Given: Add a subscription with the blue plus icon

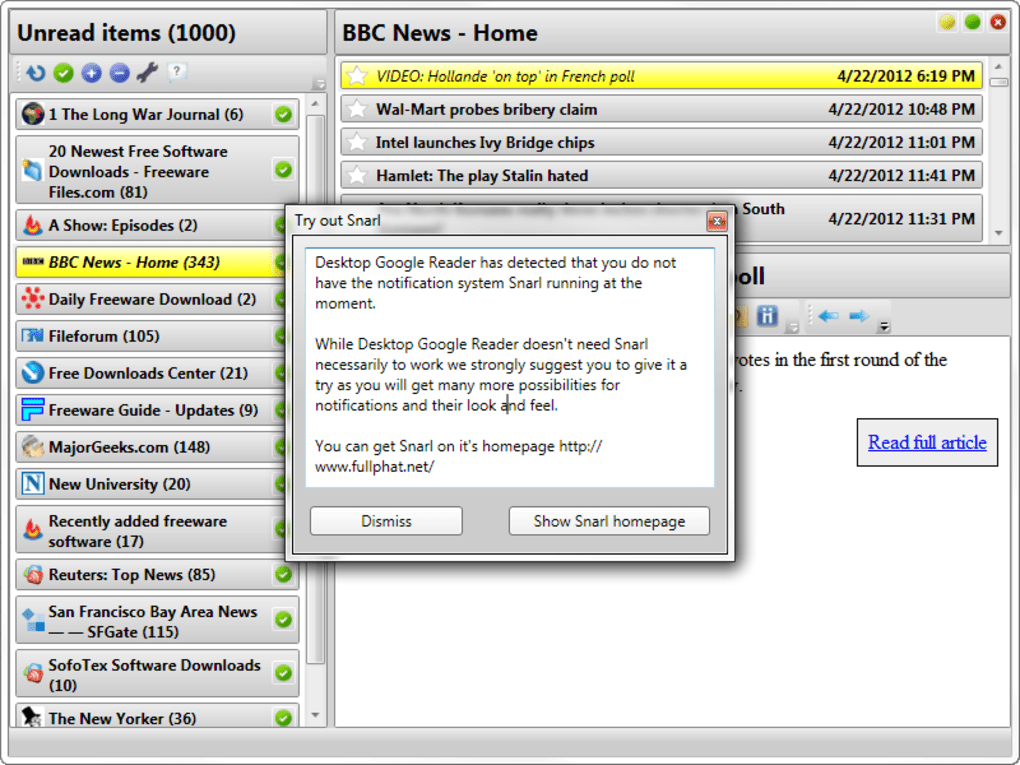Looking at the screenshot, I should pyautogui.click(x=91, y=73).
